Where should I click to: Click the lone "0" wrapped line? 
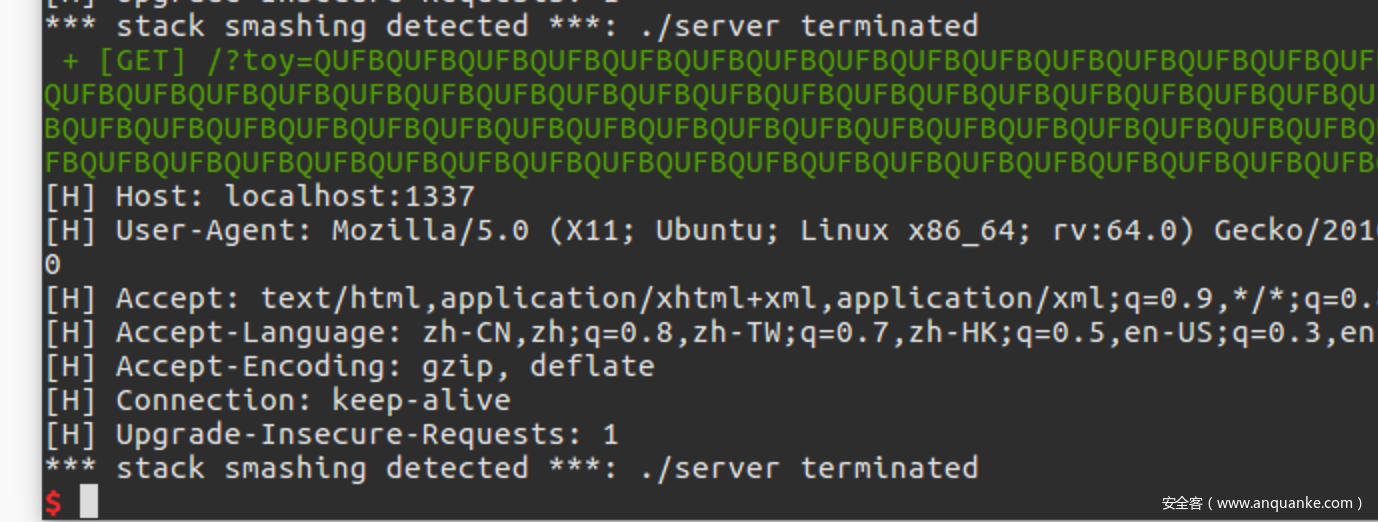point(53,265)
